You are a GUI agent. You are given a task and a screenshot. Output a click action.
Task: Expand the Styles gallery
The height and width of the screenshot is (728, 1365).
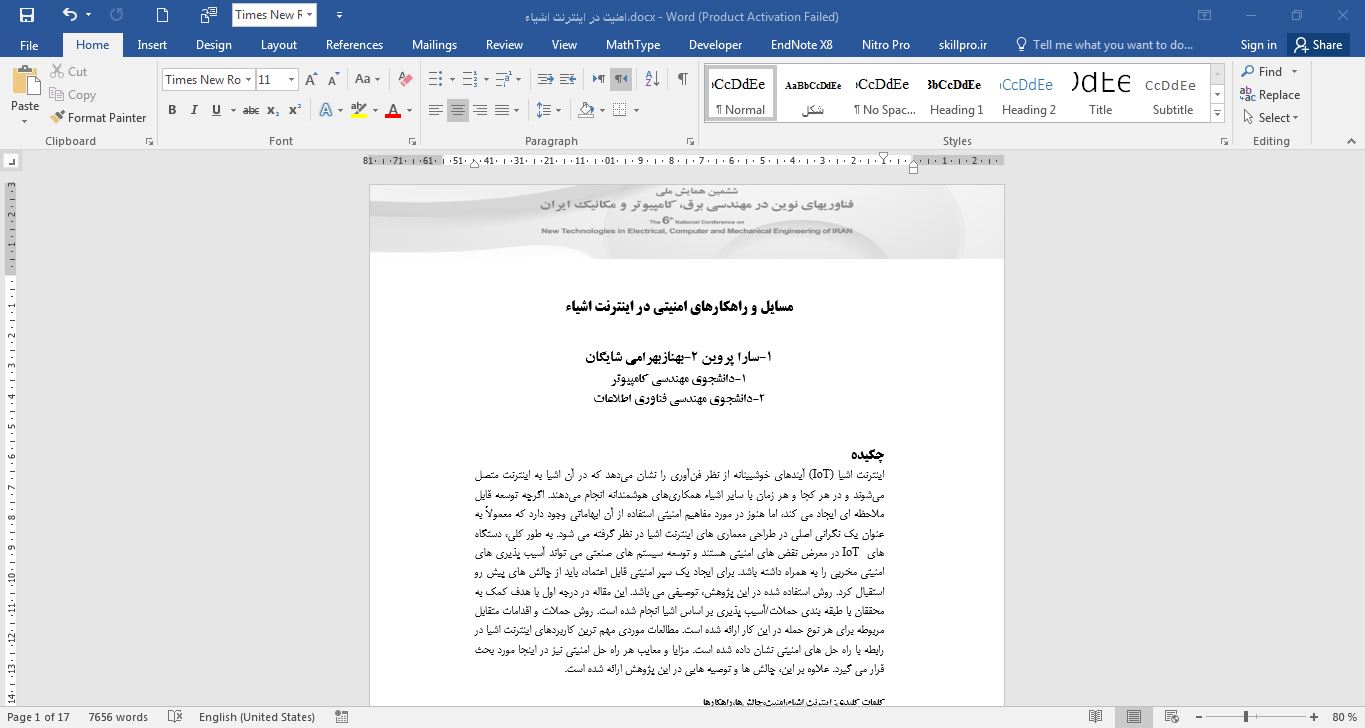[x=1217, y=114]
